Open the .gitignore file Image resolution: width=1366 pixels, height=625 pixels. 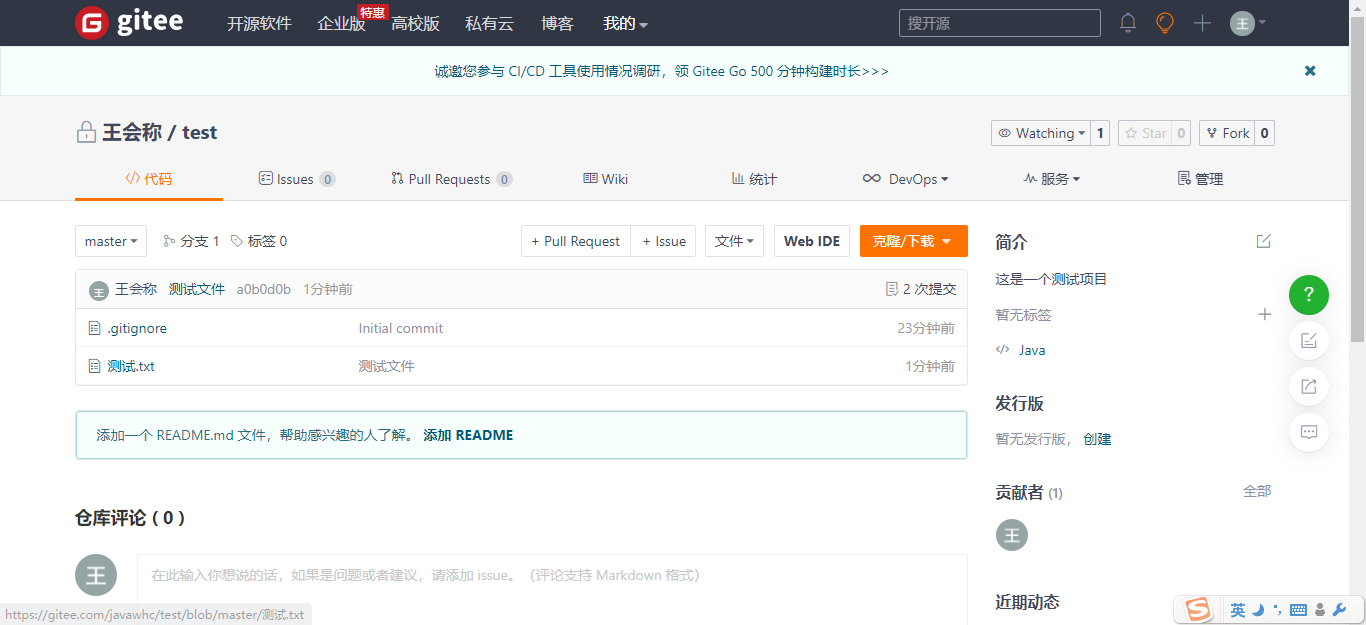coord(137,328)
